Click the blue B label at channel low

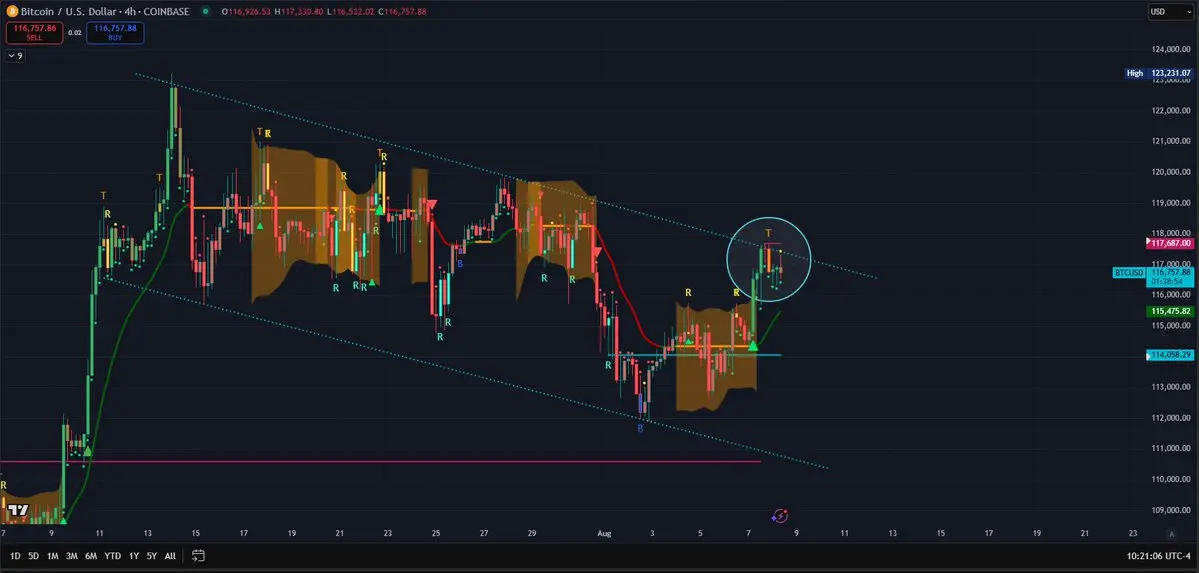click(641, 428)
